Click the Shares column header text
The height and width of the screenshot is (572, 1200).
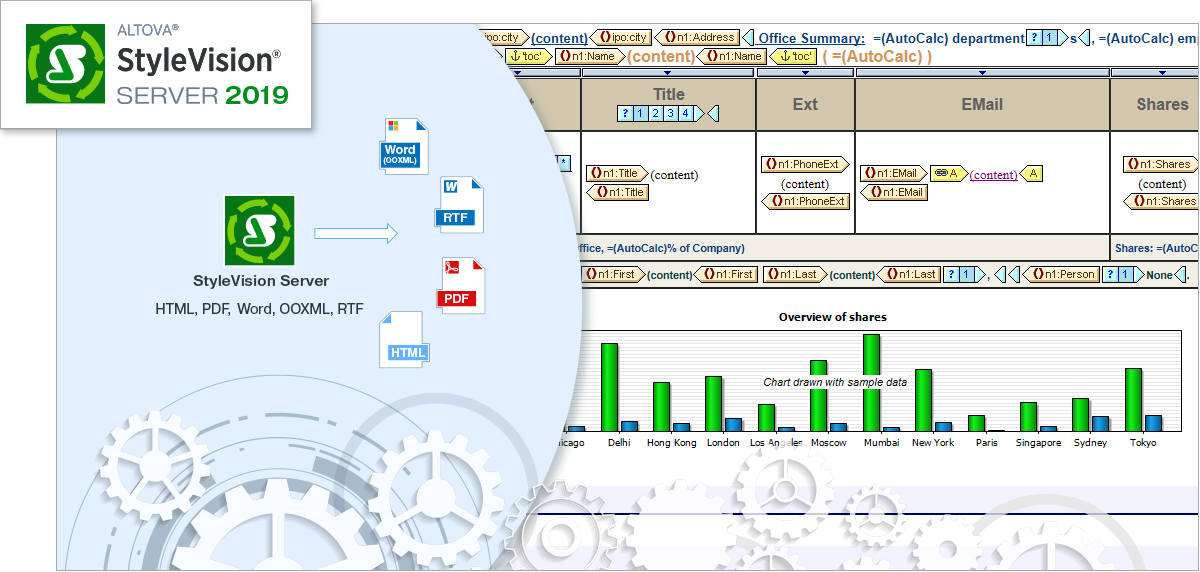pyautogui.click(x=1162, y=104)
